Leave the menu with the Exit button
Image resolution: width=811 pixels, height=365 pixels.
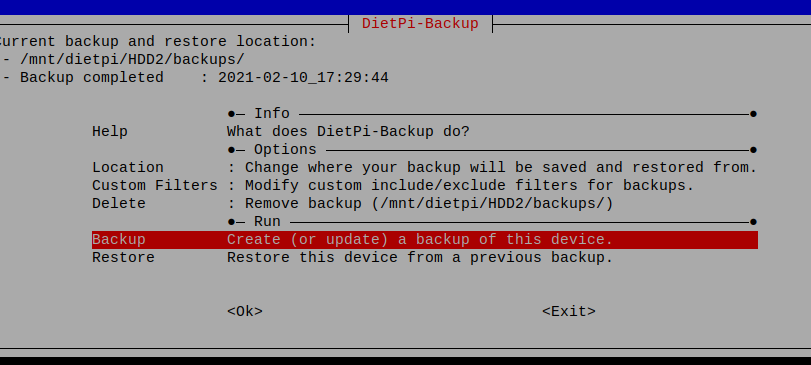pyautogui.click(x=568, y=311)
